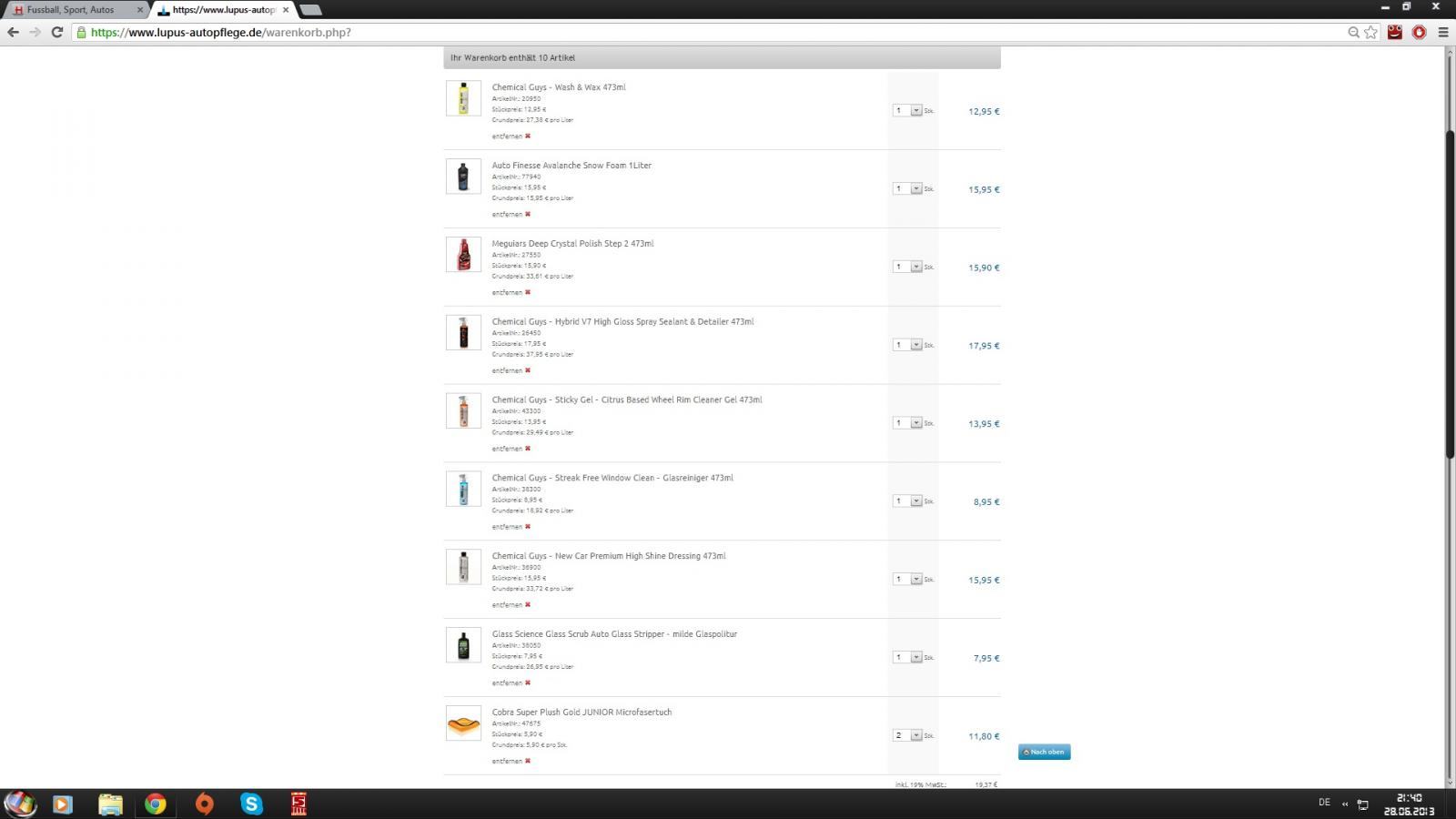Select the lupus-autopflege browser tab
This screenshot has width=1456, height=819.
[x=223, y=10]
